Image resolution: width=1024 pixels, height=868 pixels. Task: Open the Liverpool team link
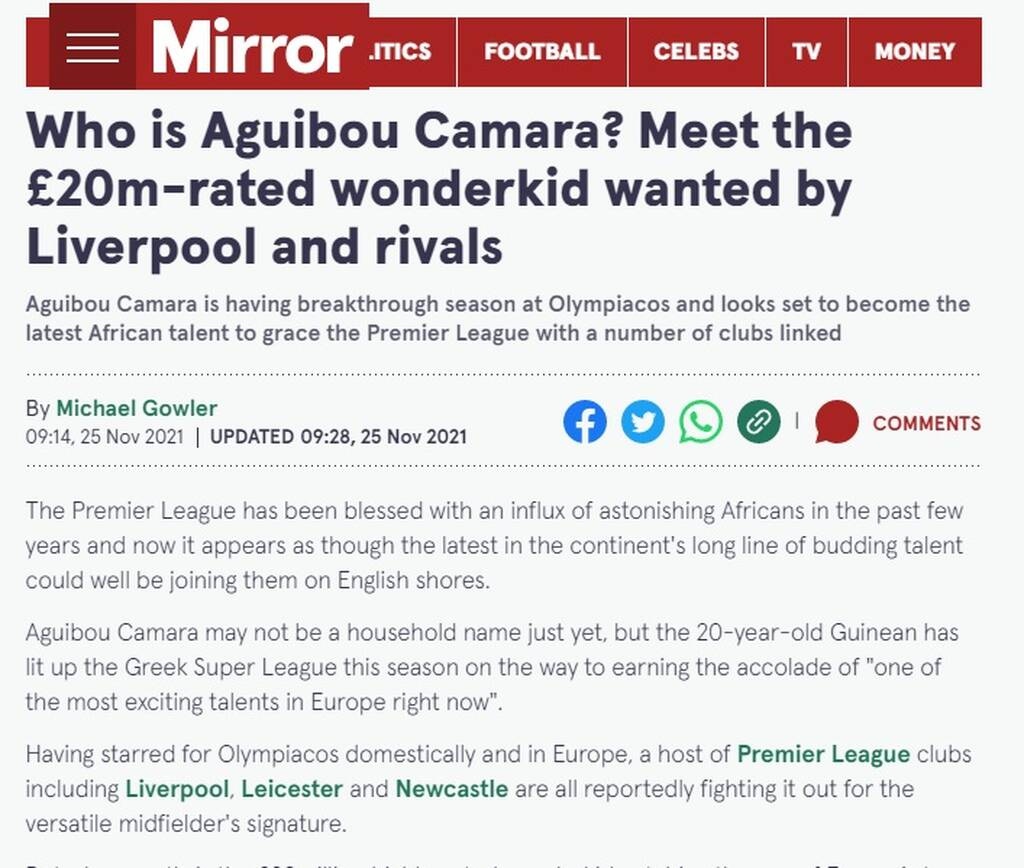(178, 789)
